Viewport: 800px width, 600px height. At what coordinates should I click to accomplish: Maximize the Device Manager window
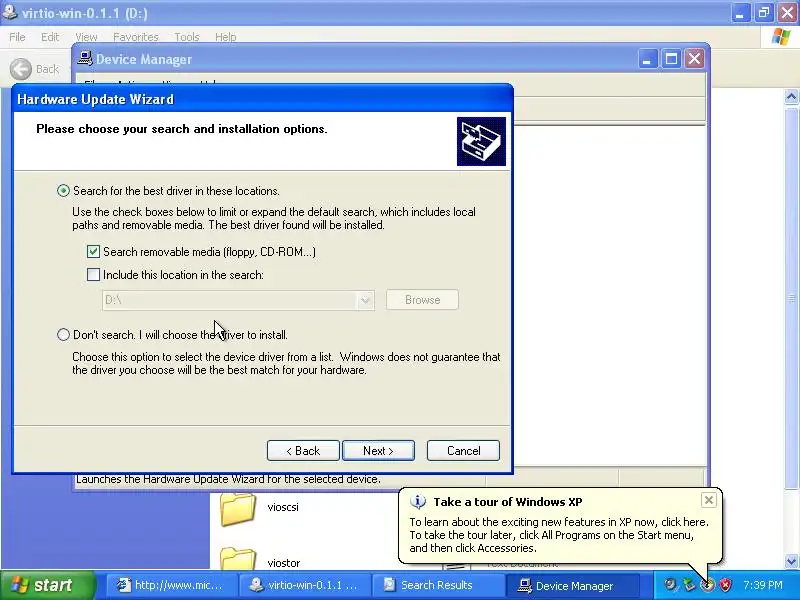click(x=671, y=59)
